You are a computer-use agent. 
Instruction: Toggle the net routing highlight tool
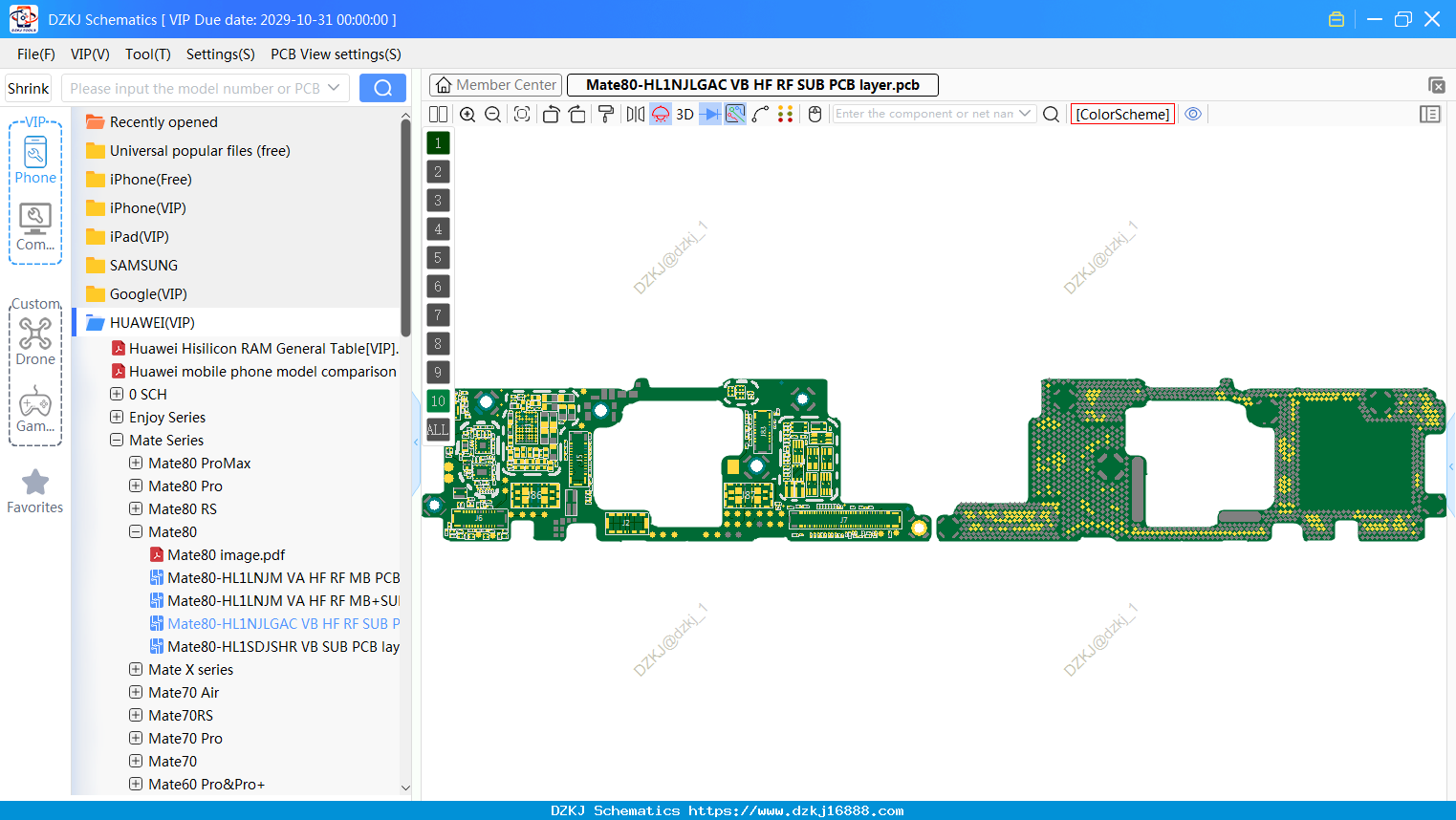[735, 114]
